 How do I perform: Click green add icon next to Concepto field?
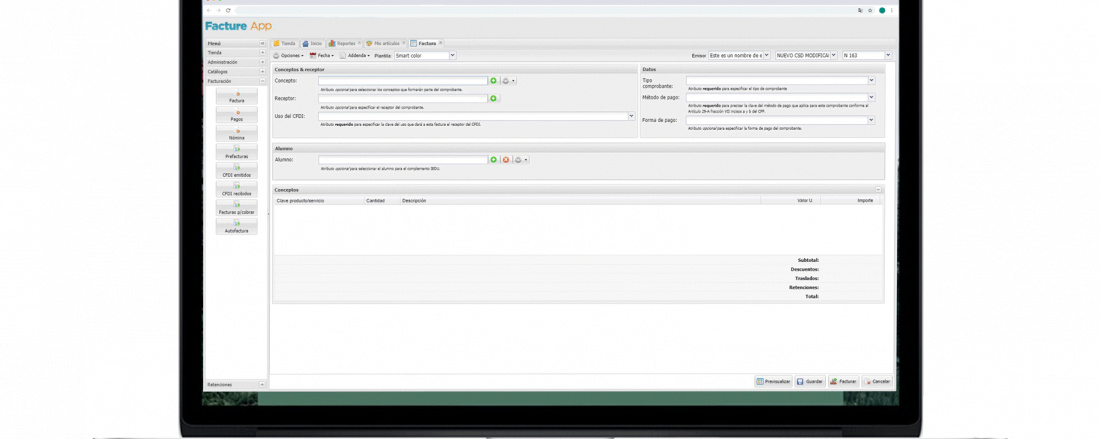(493, 80)
